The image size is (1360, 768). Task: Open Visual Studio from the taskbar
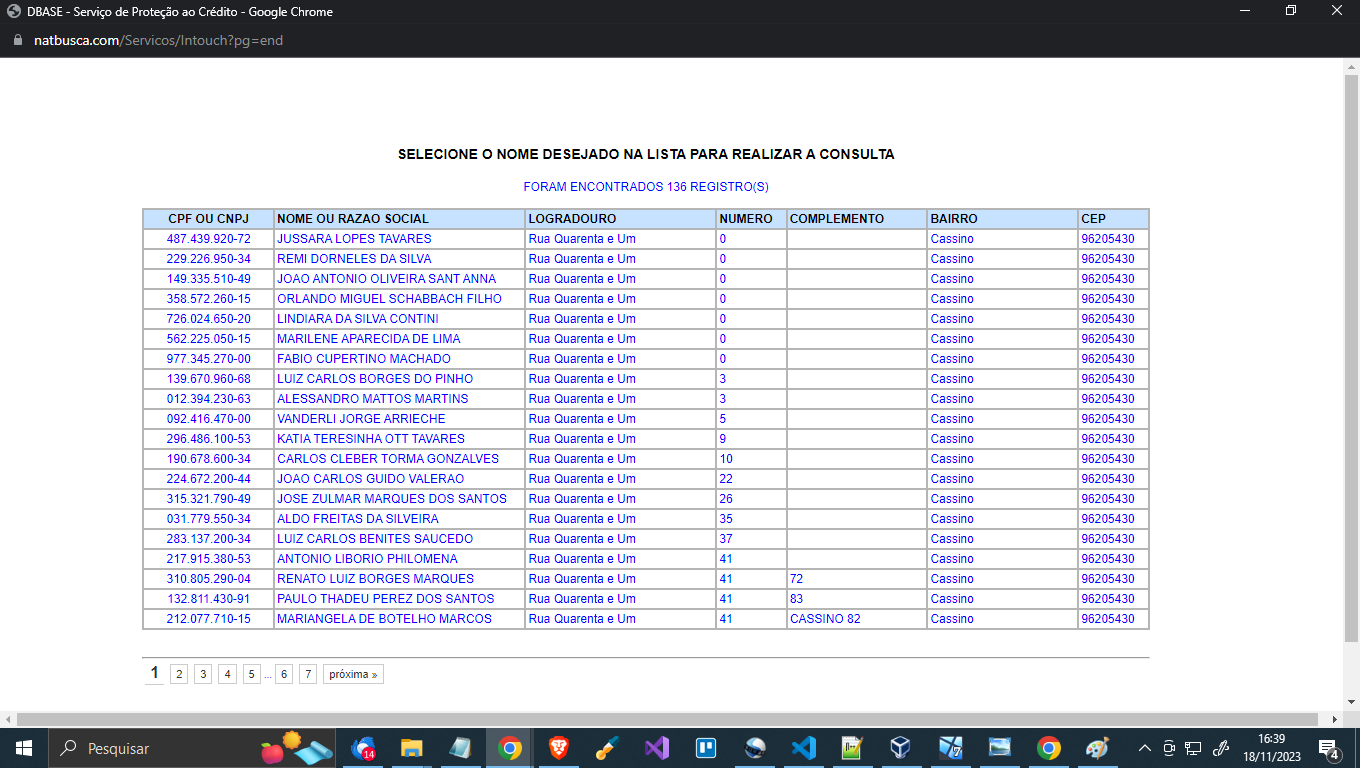point(657,748)
